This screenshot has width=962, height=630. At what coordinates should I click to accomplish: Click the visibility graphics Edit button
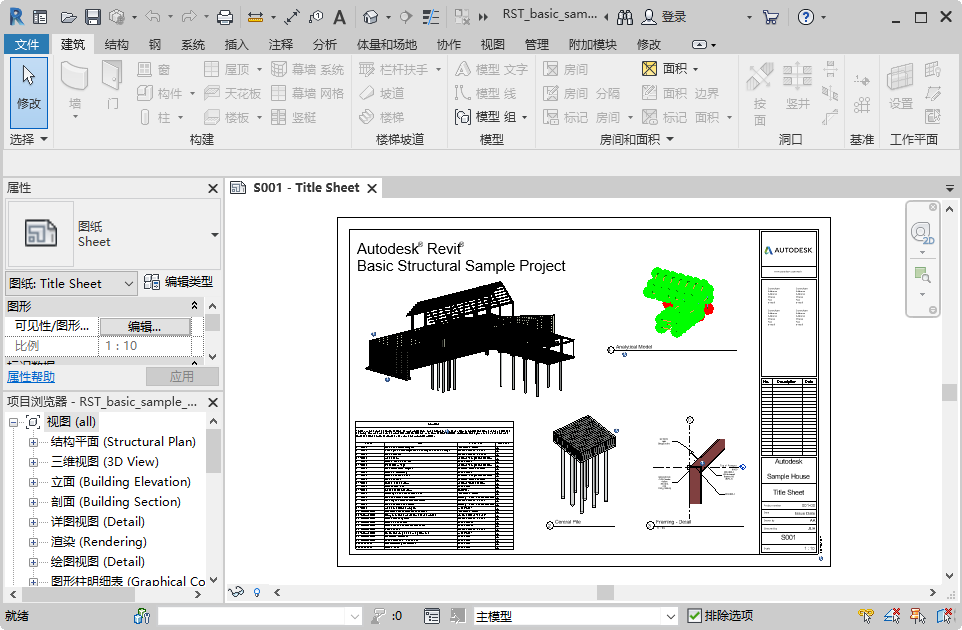pos(145,326)
